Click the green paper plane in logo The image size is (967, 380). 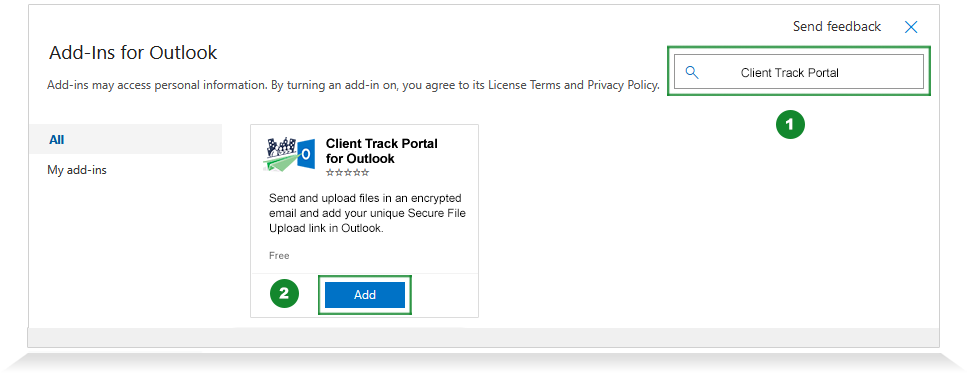tap(281, 163)
